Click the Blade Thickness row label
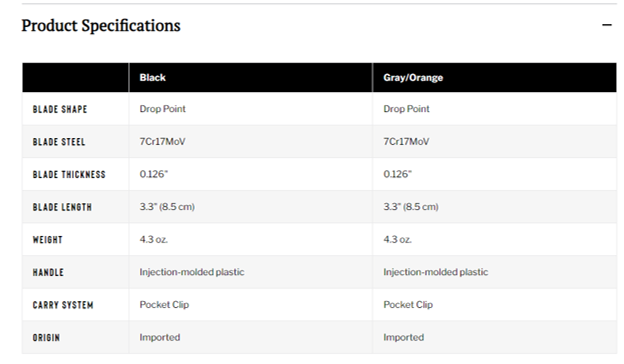The height and width of the screenshot is (364, 624). (69, 175)
